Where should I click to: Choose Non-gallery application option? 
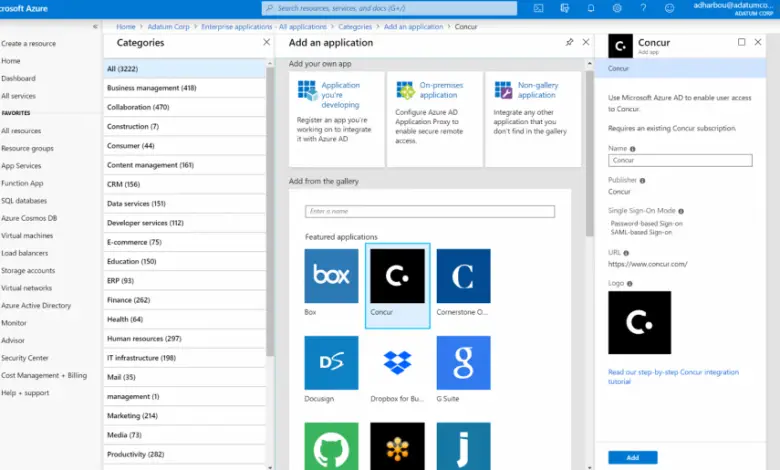(533, 119)
